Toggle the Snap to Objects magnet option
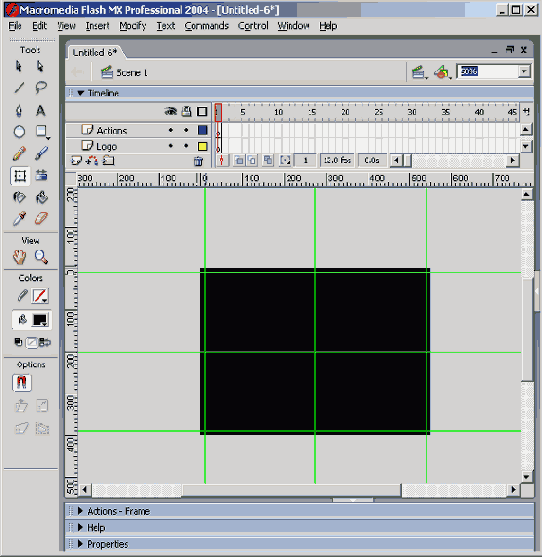The height and width of the screenshot is (557, 542). tap(22, 383)
